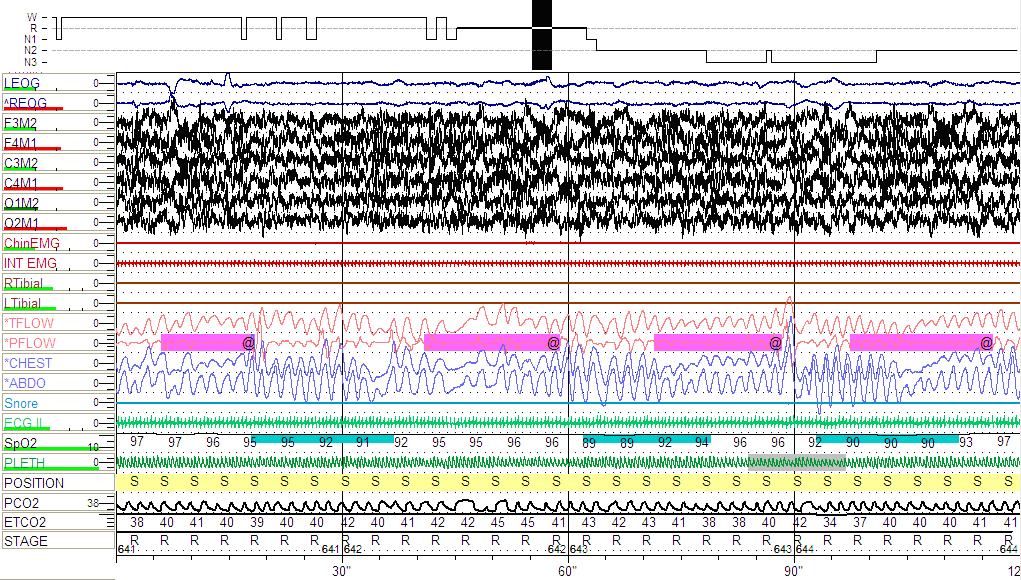Viewport: 1021px width, 580px height.
Task: Select the gray artifact bar on PLETH trace
Action: click(797, 461)
